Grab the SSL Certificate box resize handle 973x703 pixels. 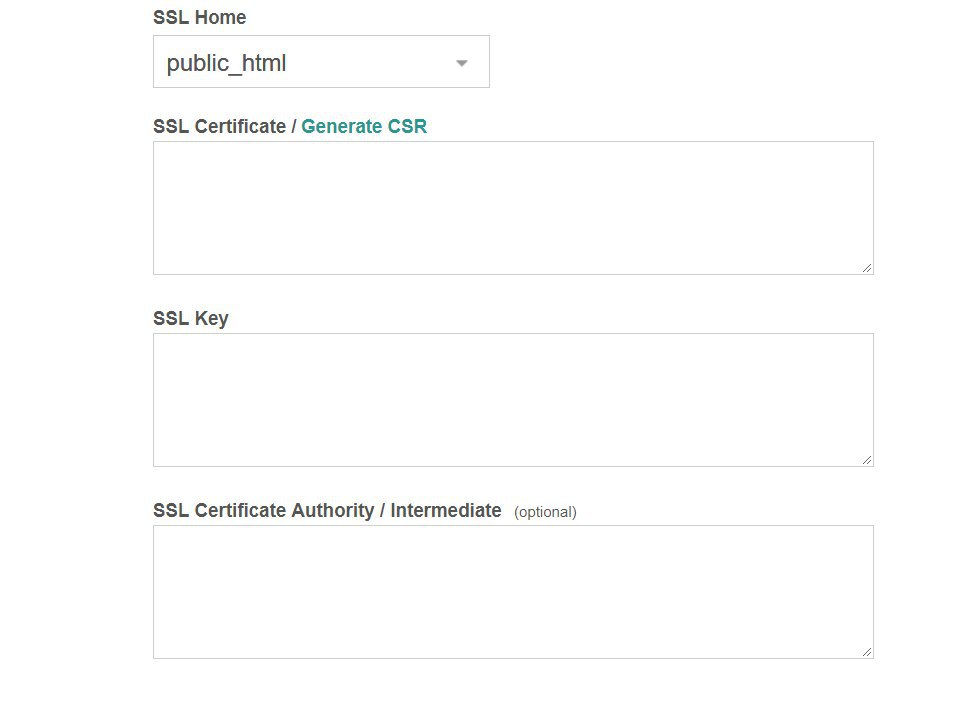(x=867, y=268)
